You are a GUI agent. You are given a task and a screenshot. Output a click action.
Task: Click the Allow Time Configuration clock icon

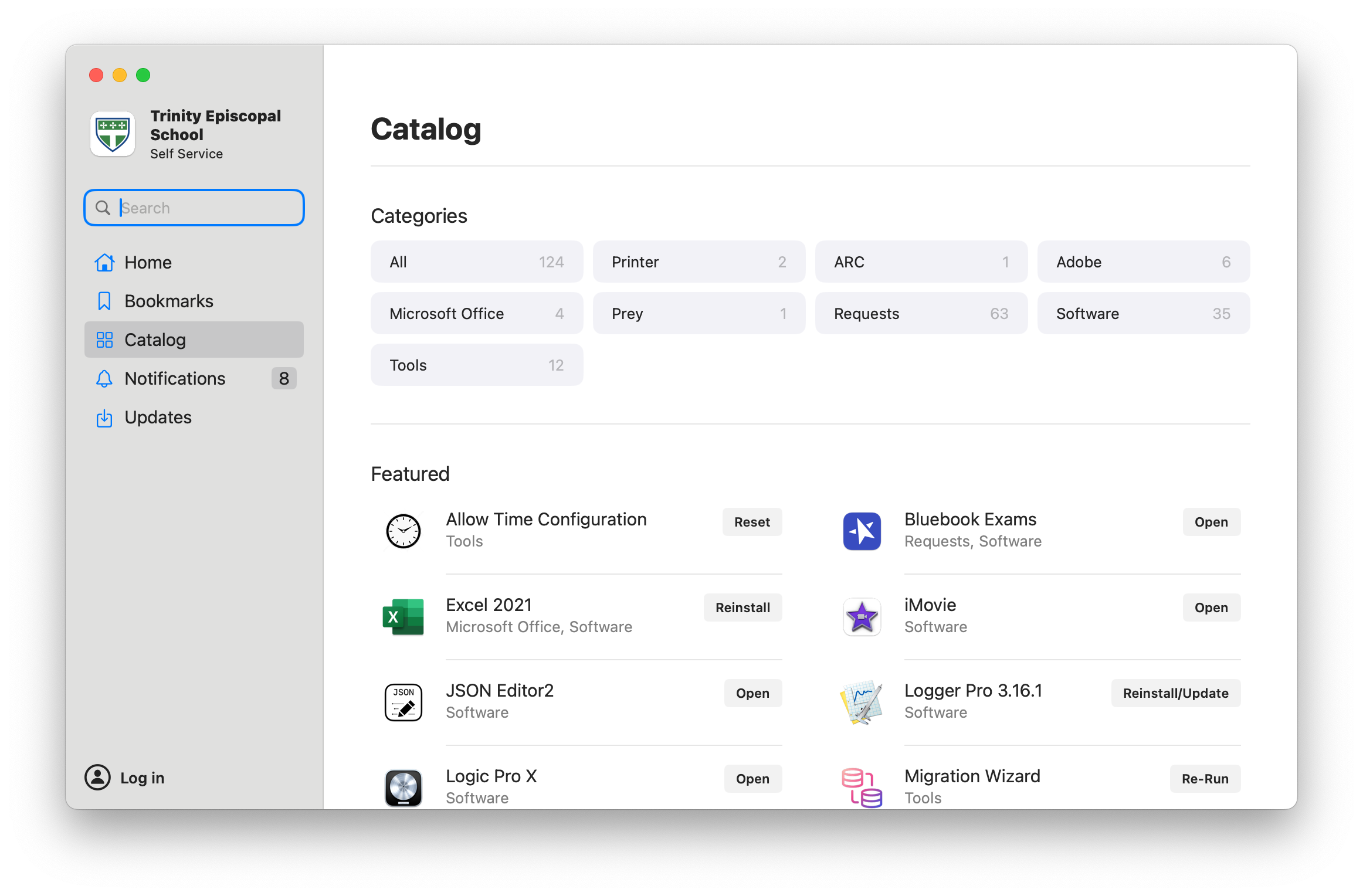pos(403,531)
